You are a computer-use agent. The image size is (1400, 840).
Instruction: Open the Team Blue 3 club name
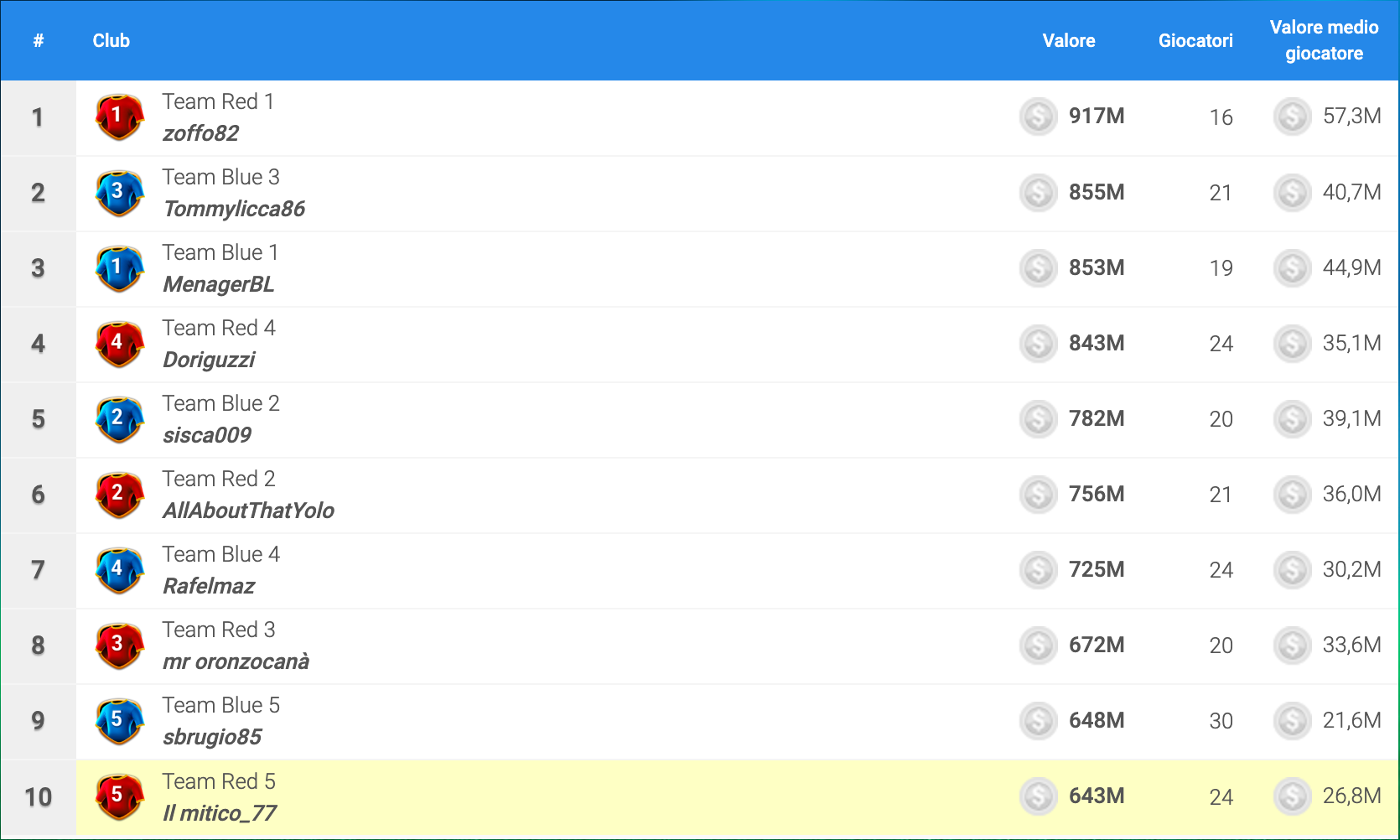coord(220,177)
